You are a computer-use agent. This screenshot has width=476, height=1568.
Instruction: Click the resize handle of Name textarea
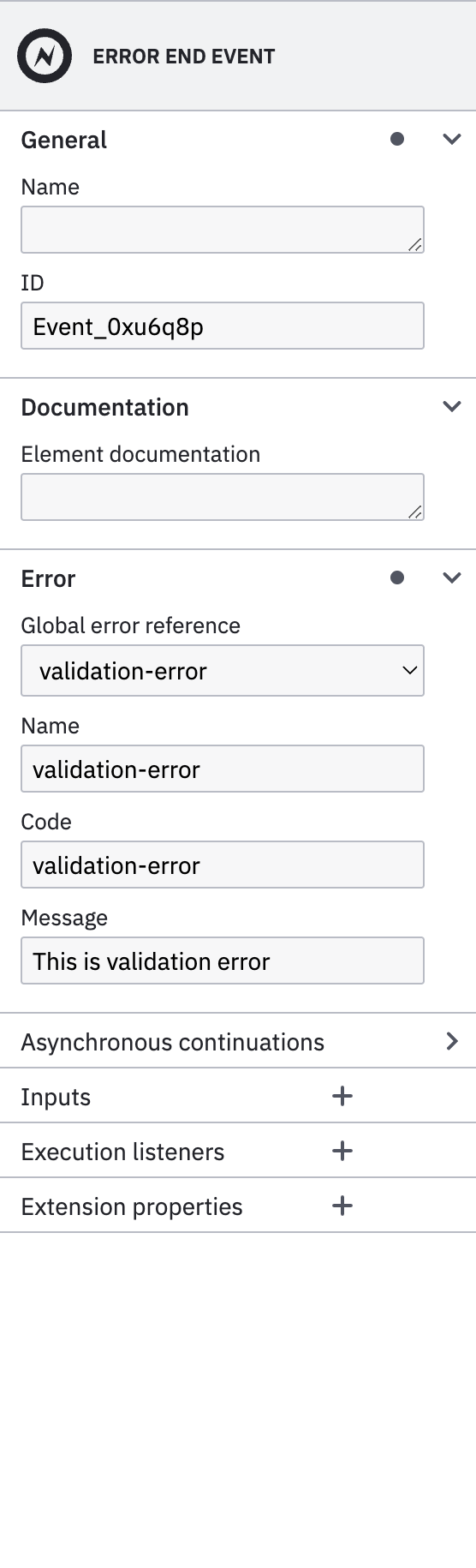pos(415,244)
